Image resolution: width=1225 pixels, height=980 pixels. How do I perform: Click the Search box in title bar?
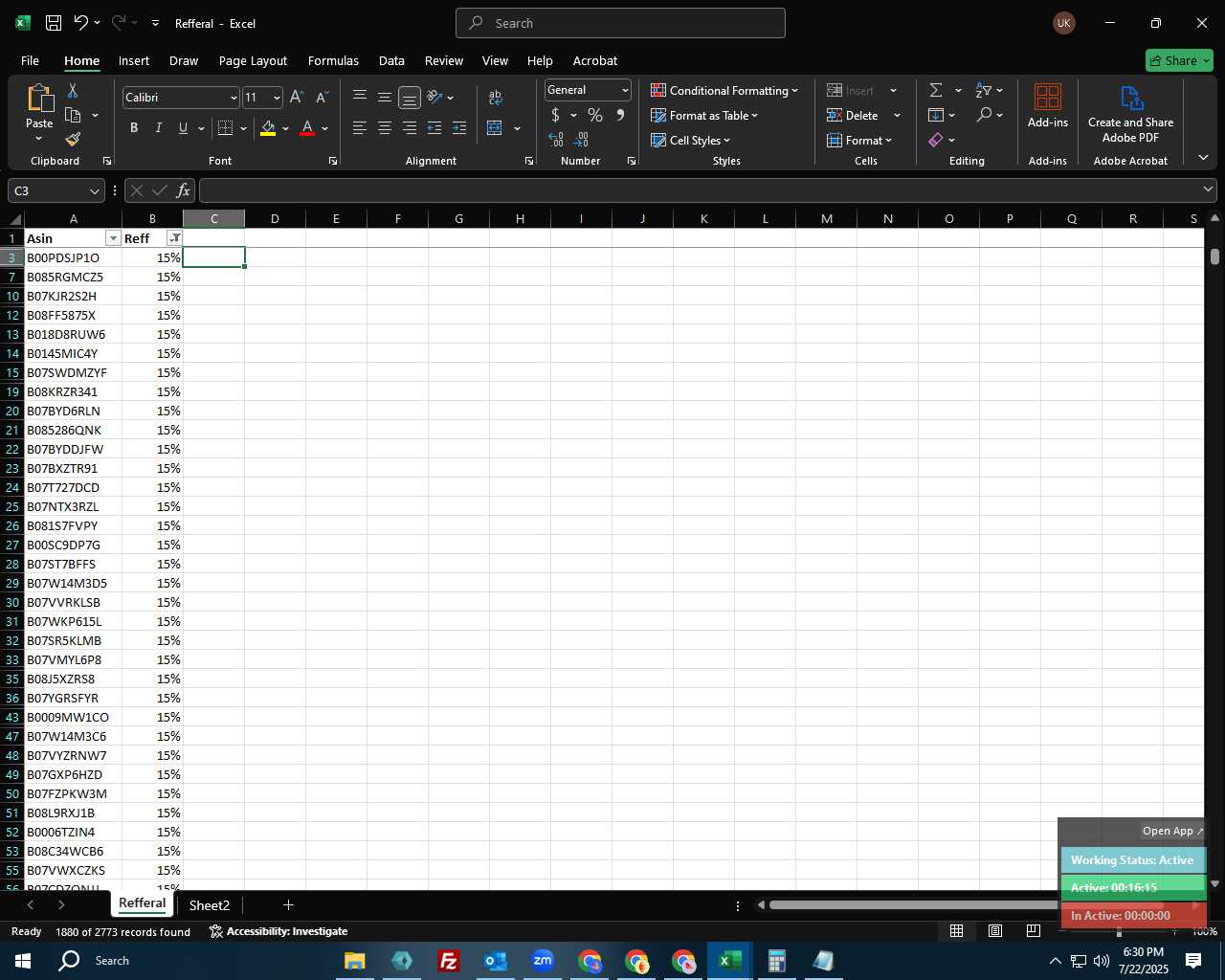[620, 23]
